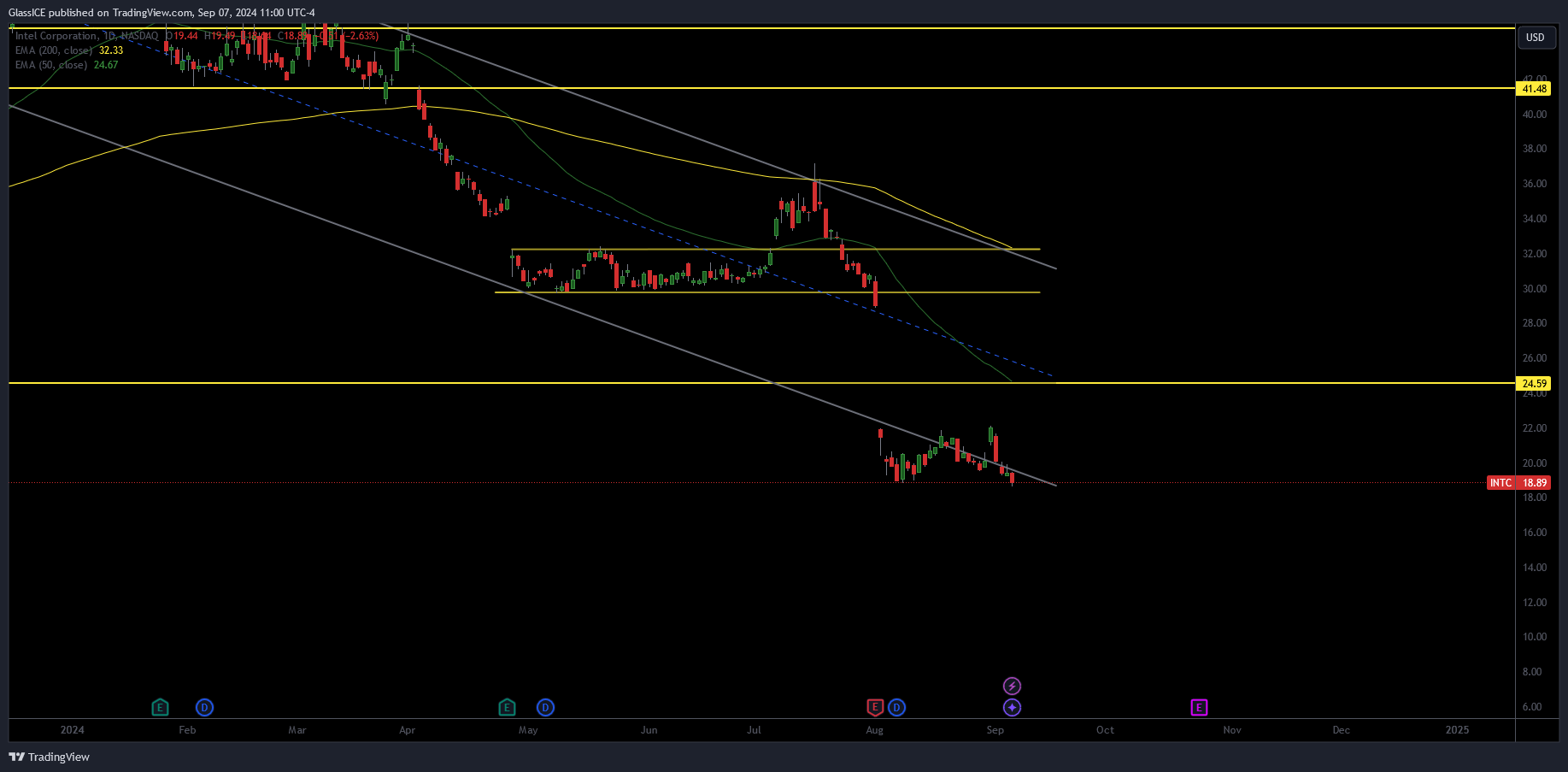Select the EMA (50, close) indicator legend
Image resolution: width=1568 pixels, height=772 pixels.
tap(51, 65)
